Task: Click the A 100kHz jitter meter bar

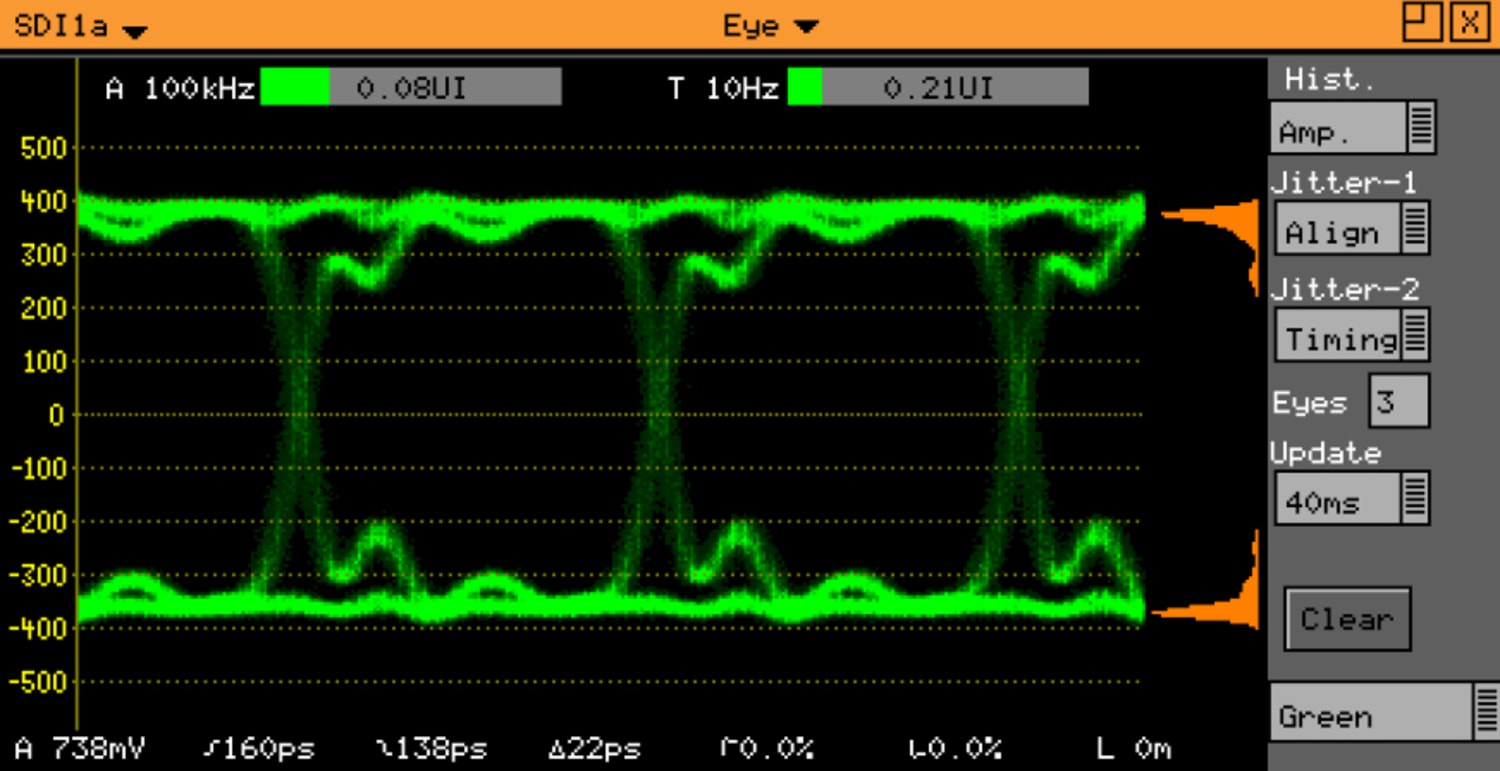Action: (411, 87)
